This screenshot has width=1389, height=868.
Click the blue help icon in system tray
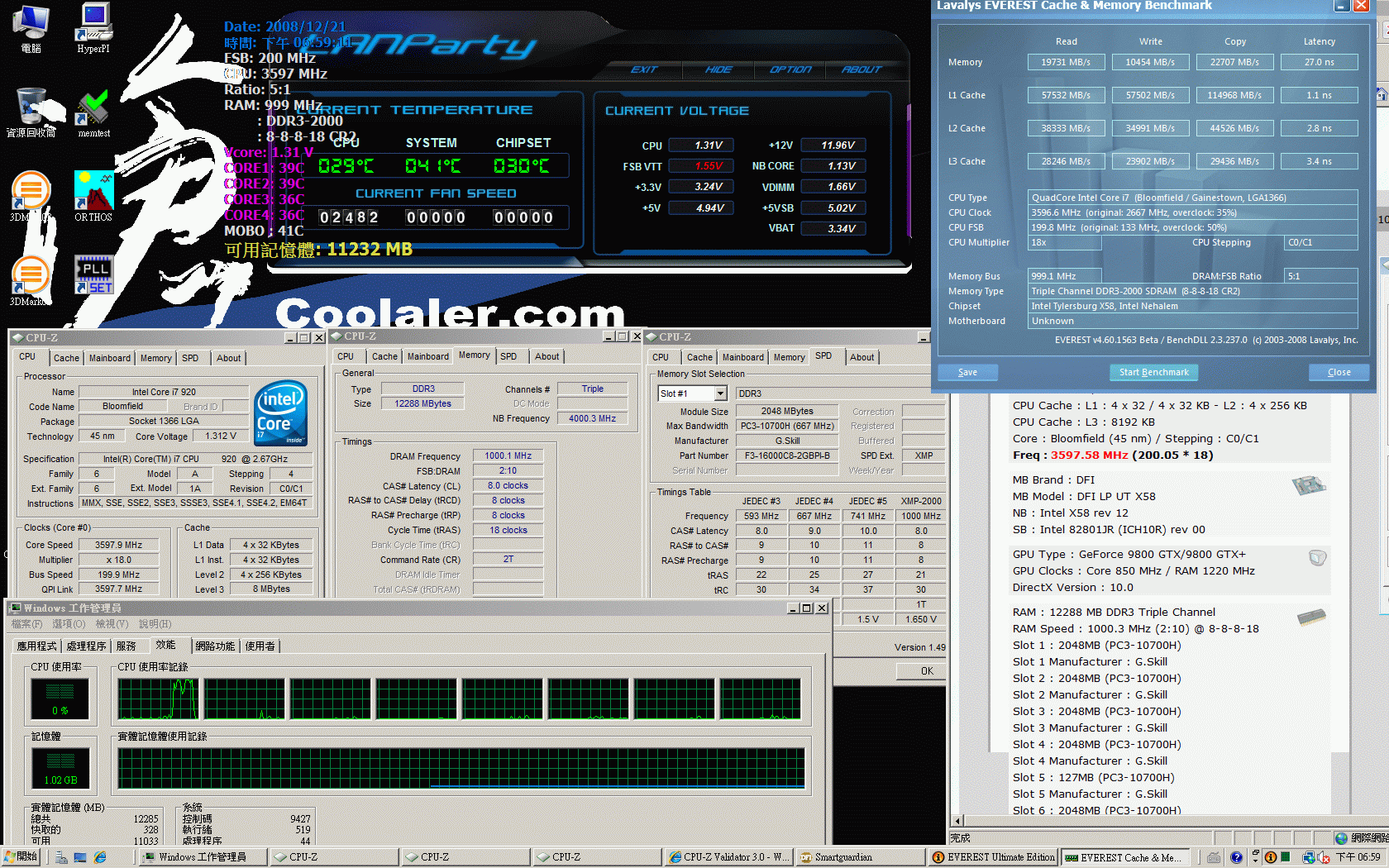point(1236,857)
